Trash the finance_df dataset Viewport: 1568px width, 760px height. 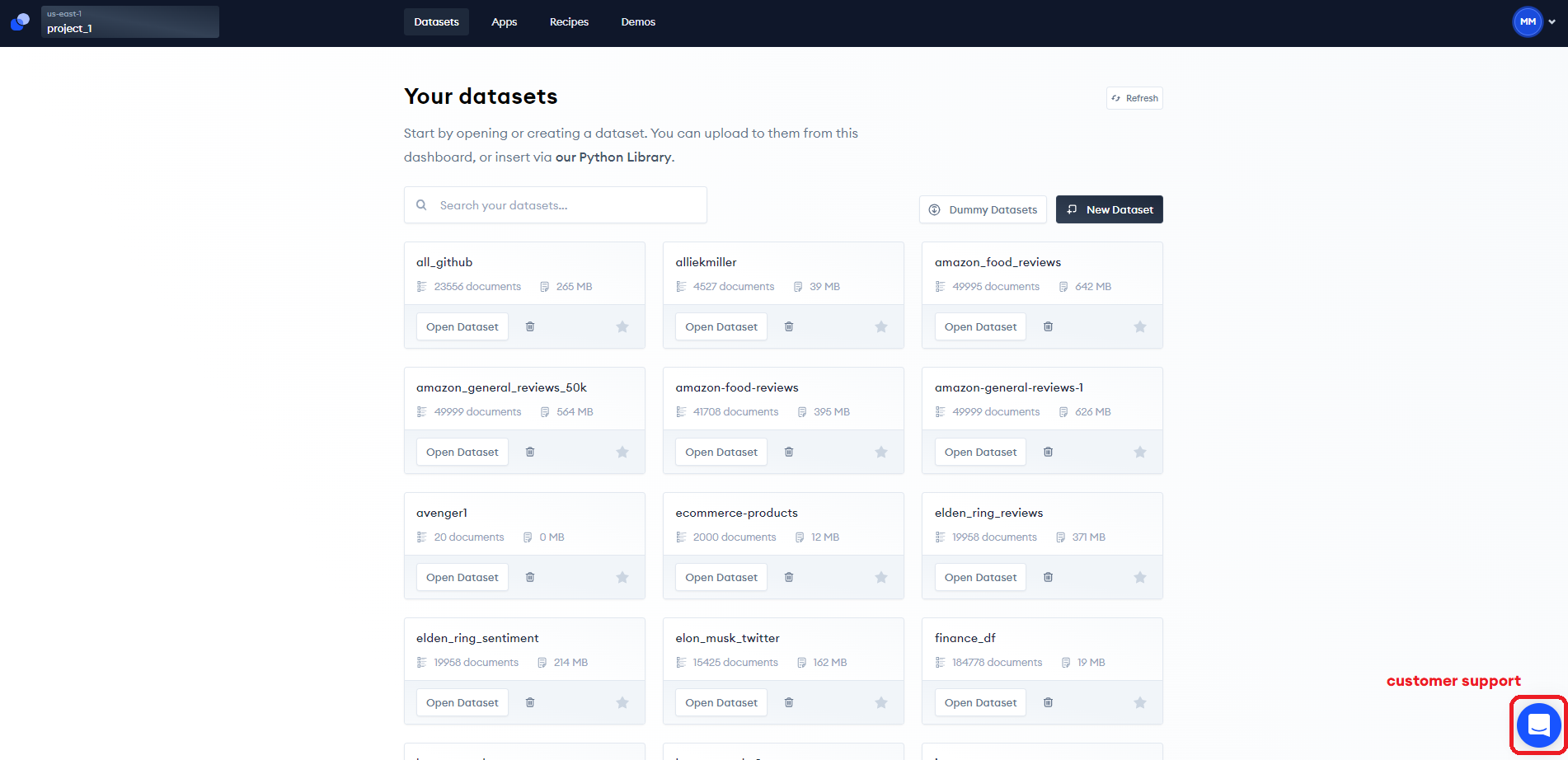point(1048,702)
